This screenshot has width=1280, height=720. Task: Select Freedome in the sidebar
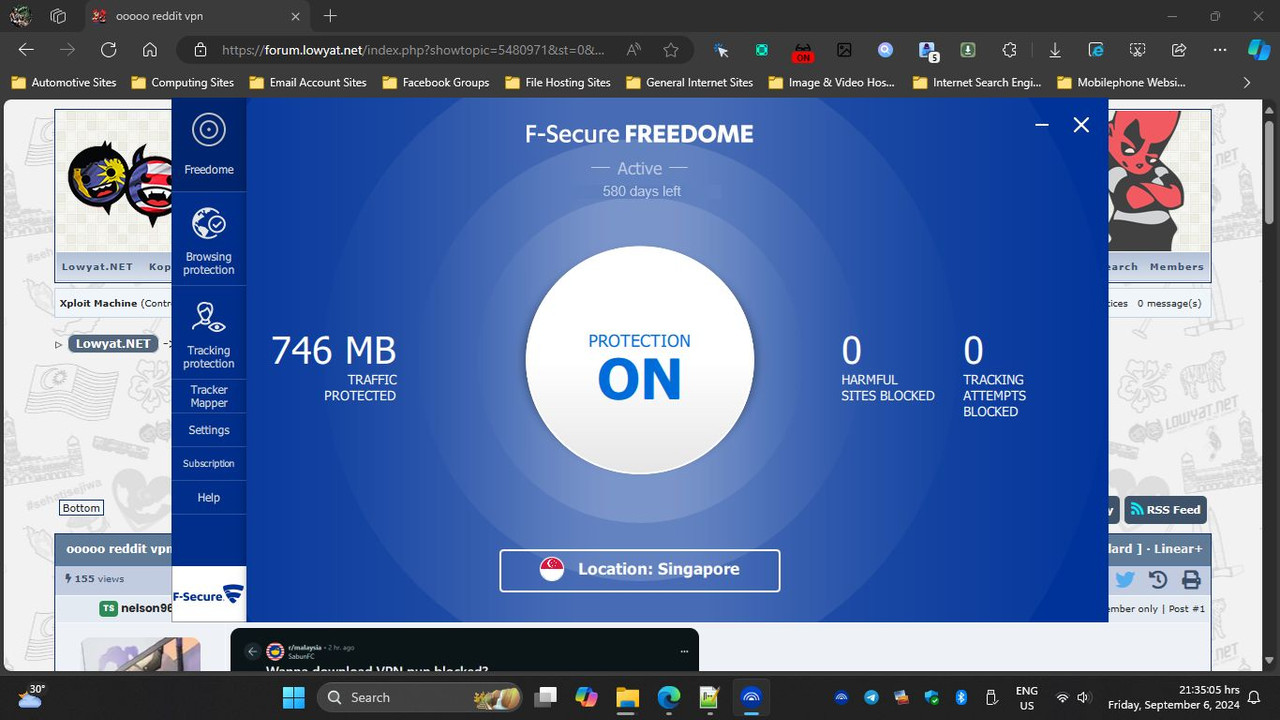[x=208, y=143]
